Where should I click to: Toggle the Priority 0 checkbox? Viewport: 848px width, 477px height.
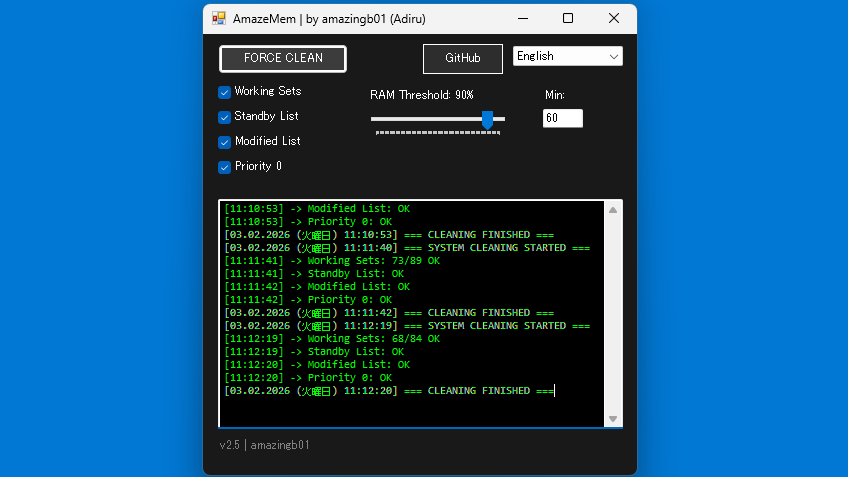[225, 167]
